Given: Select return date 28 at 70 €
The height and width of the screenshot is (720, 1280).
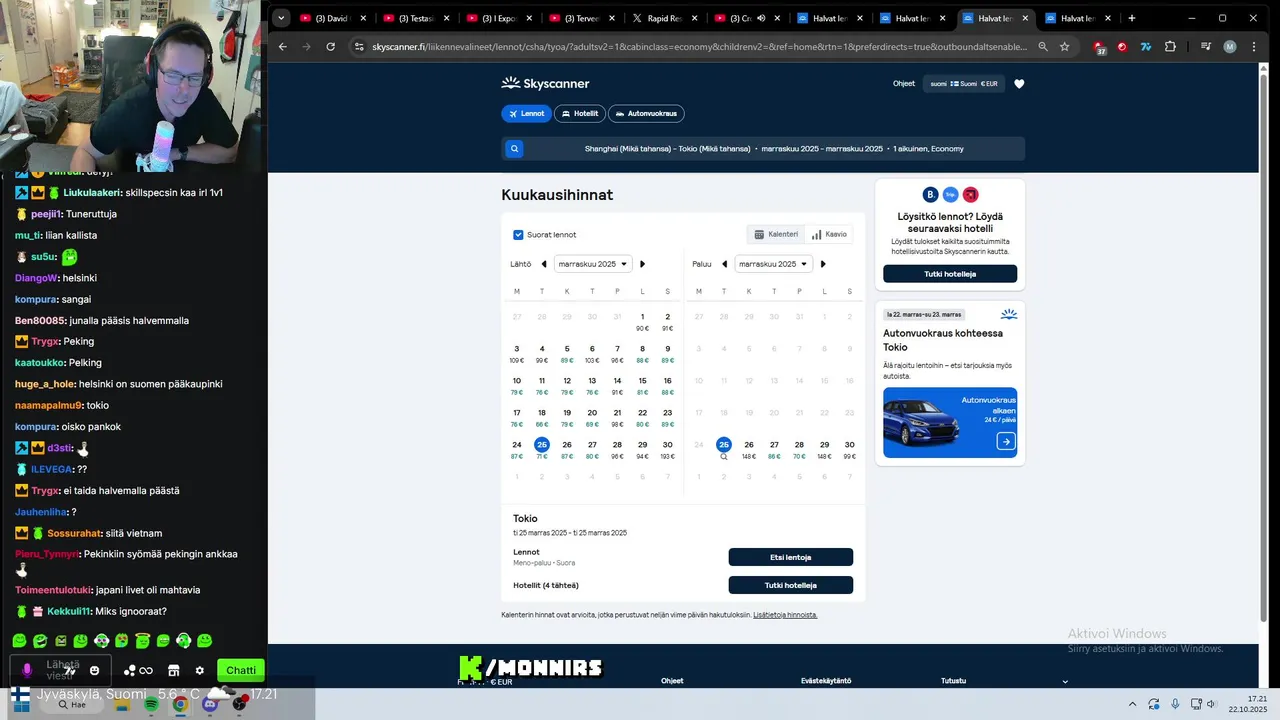Looking at the screenshot, I should pos(799,450).
